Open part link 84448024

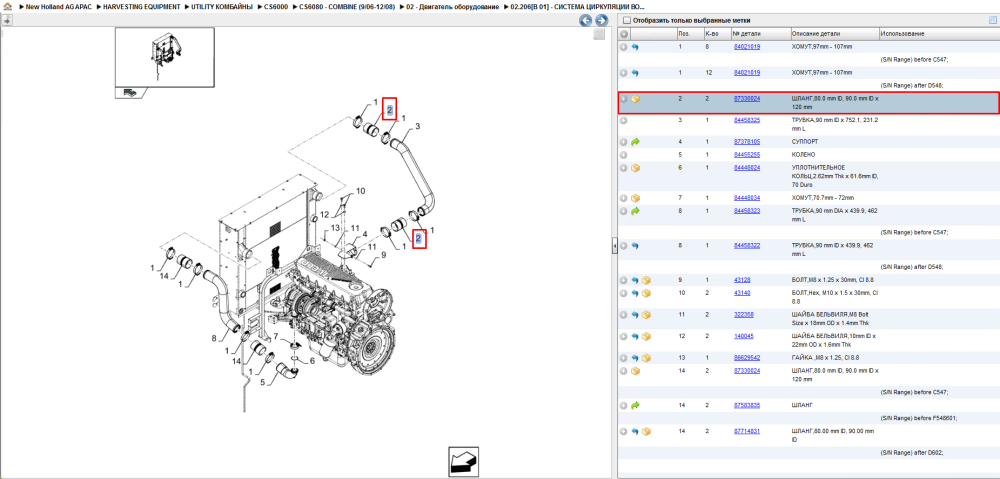point(747,167)
